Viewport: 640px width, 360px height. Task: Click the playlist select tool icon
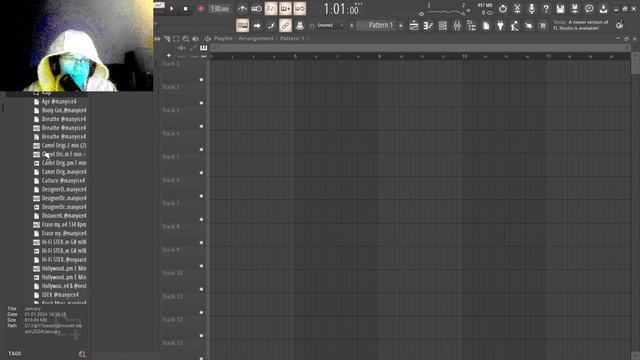click(176, 39)
